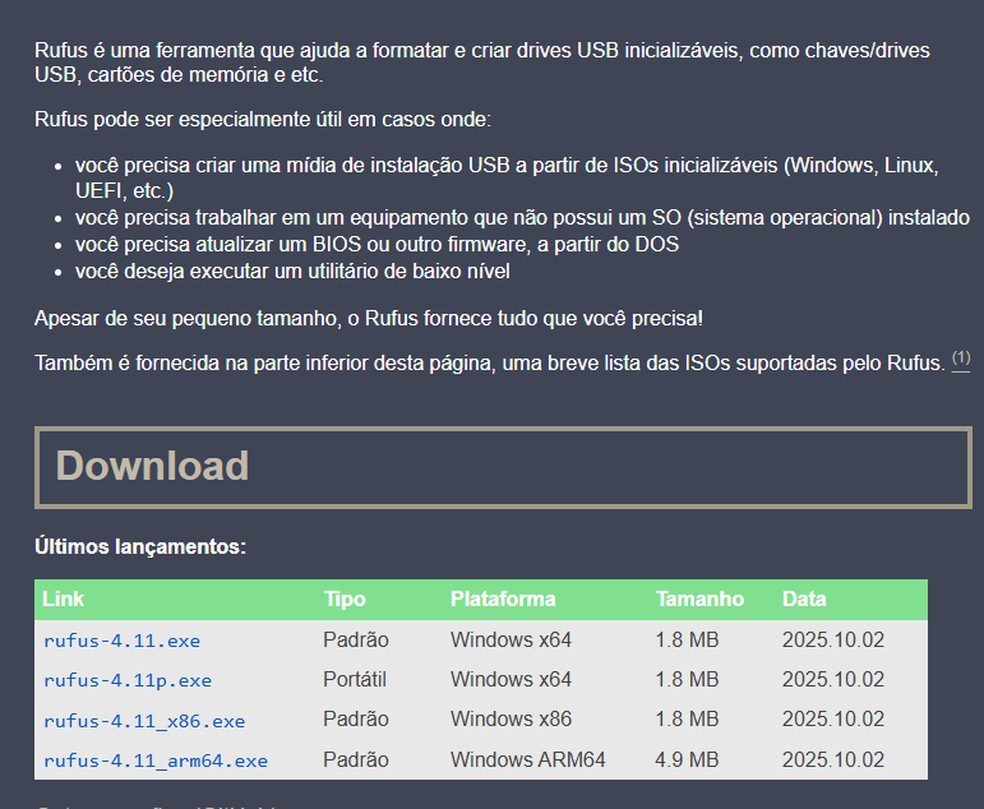Click the Download section heading
The height and width of the screenshot is (809, 984).
click(x=152, y=466)
